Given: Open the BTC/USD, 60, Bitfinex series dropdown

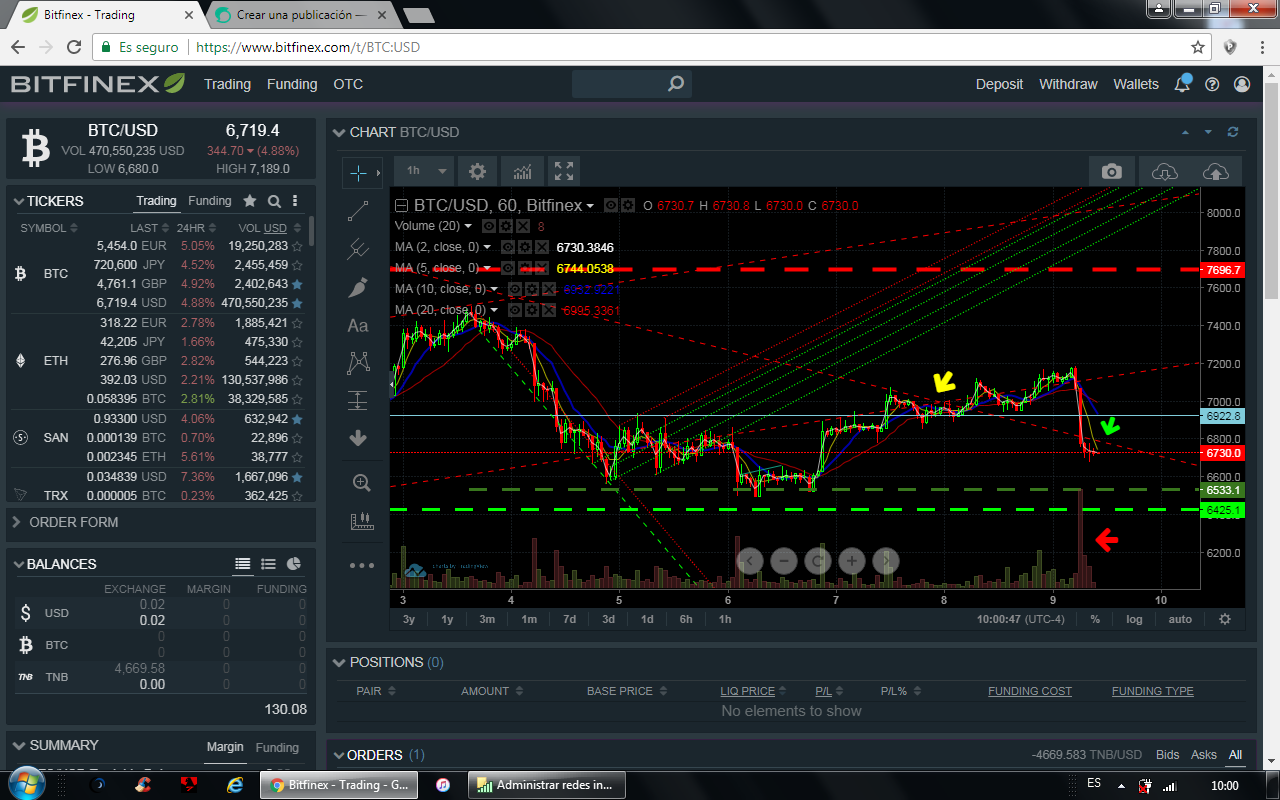Looking at the screenshot, I should (x=590, y=206).
